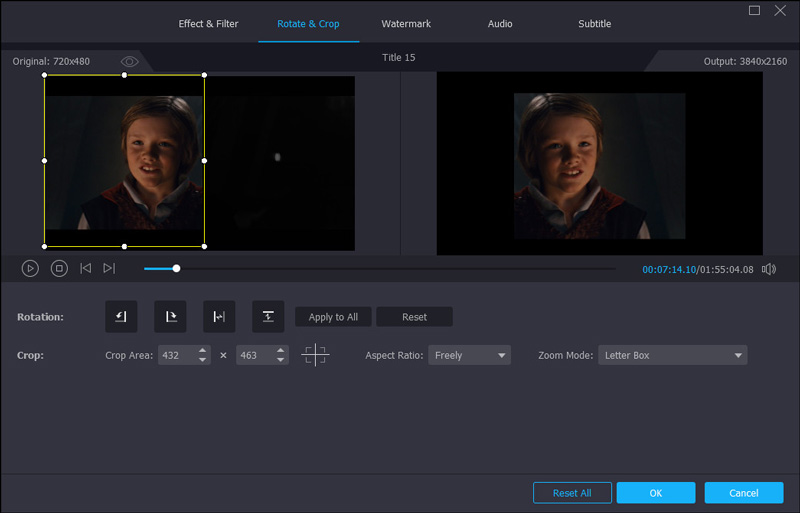Rotate video 90 degrees left
This screenshot has width=800, height=513.
tap(121, 317)
